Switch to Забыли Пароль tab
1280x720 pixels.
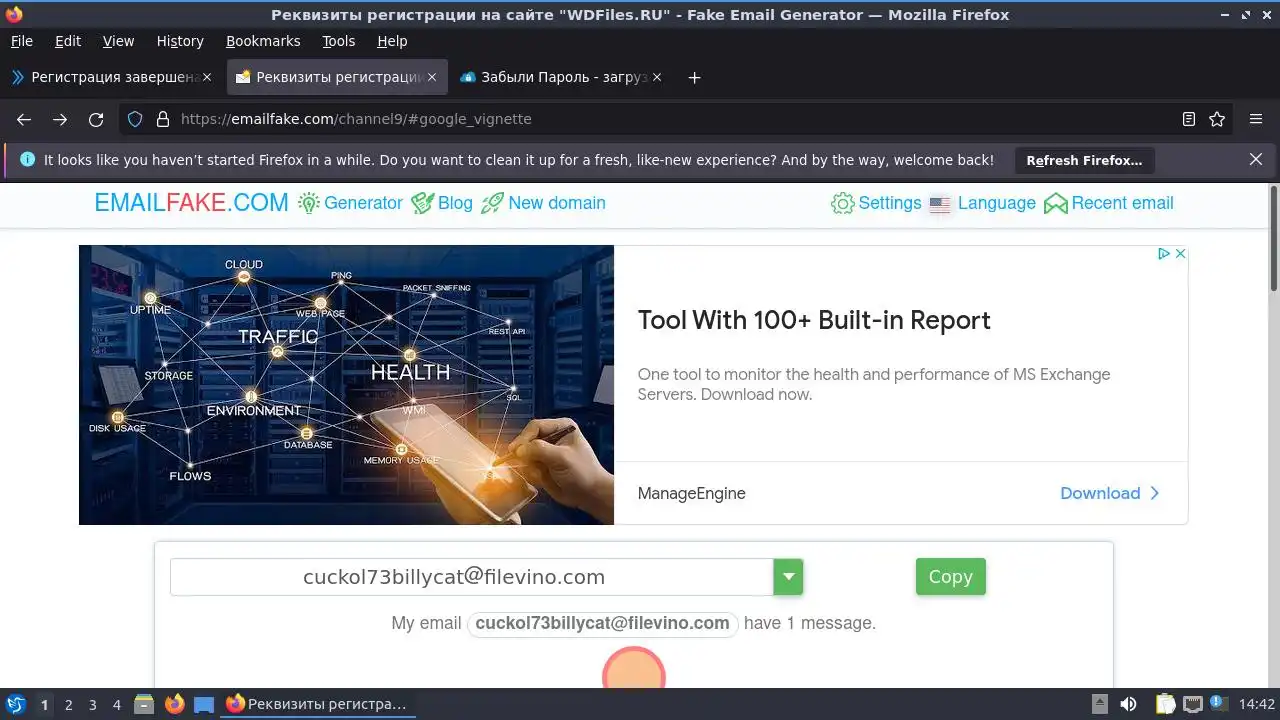[560, 77]
